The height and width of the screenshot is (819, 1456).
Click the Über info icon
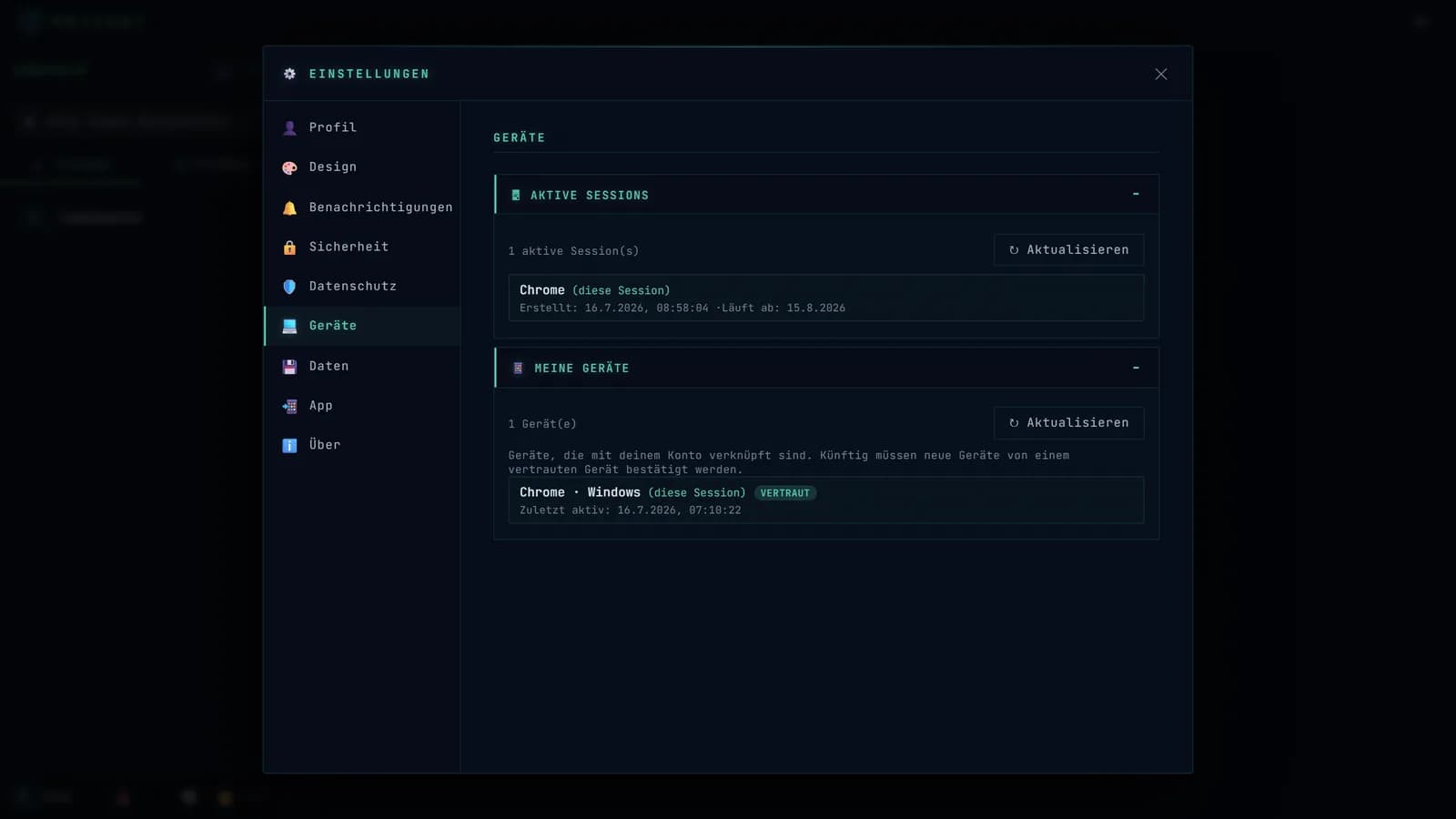[289, 445]
